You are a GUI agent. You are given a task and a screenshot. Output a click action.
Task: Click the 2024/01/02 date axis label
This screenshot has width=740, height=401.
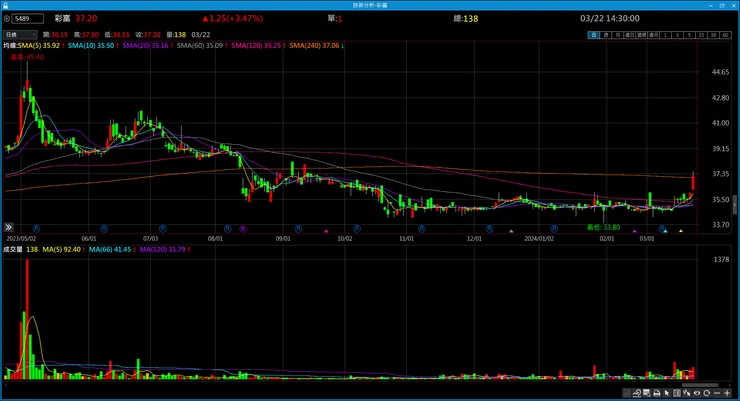[539, 239]
